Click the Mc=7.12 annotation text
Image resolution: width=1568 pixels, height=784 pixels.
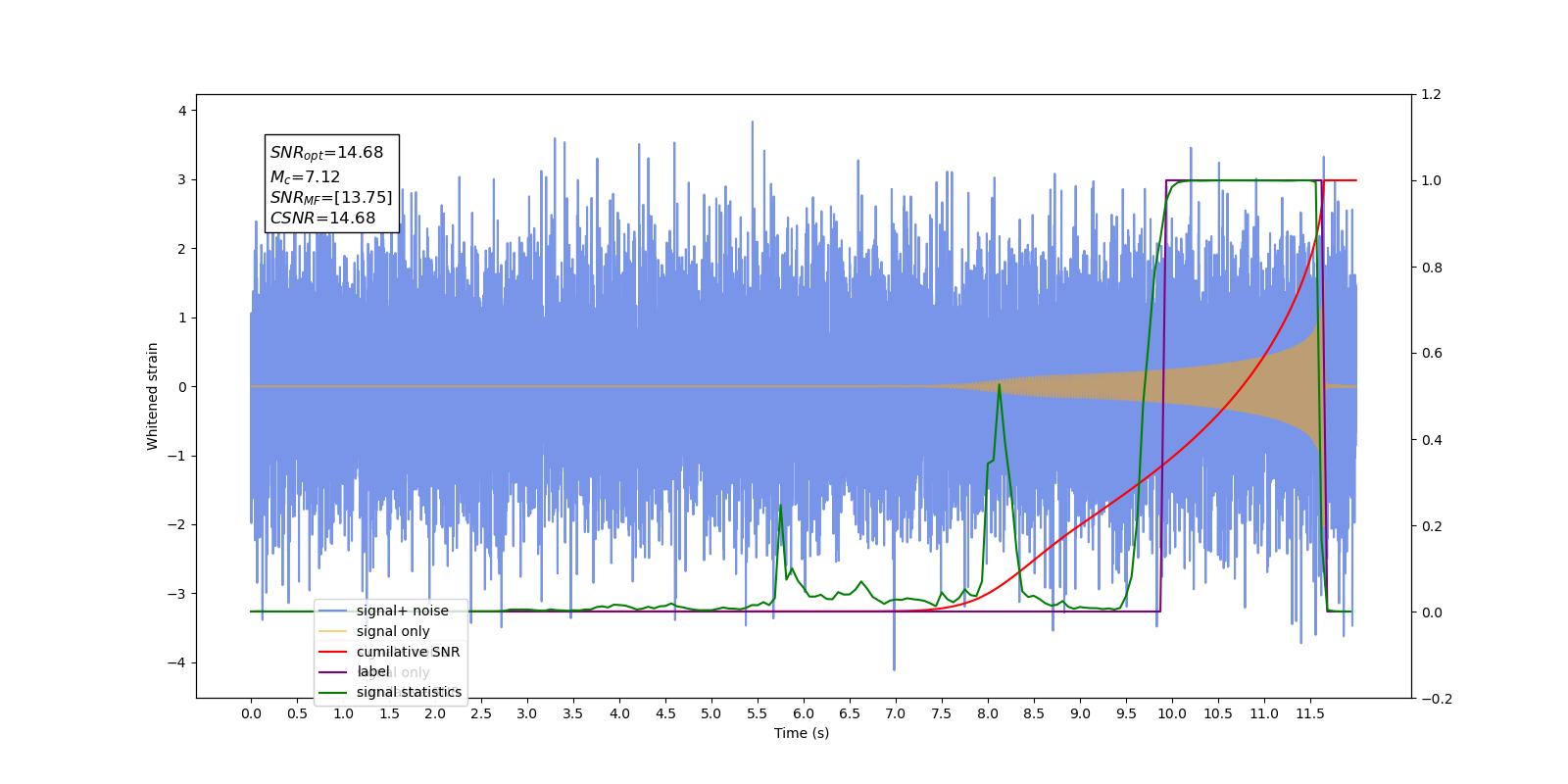point(305,177)
